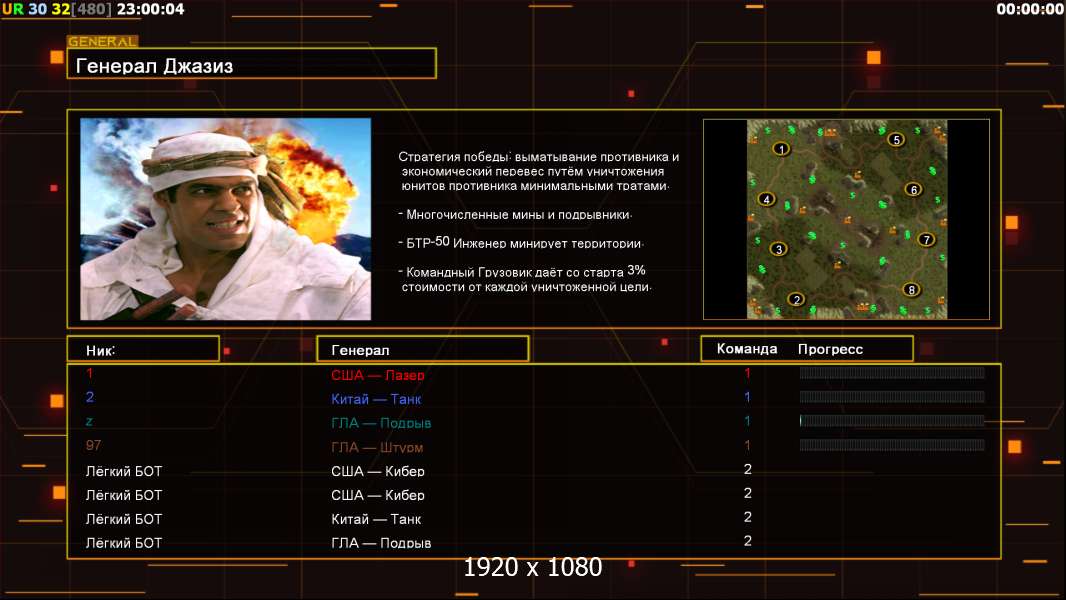Click start position 3 marker on map
This screenshot has width=1066, height=600.
click(778, 248)
